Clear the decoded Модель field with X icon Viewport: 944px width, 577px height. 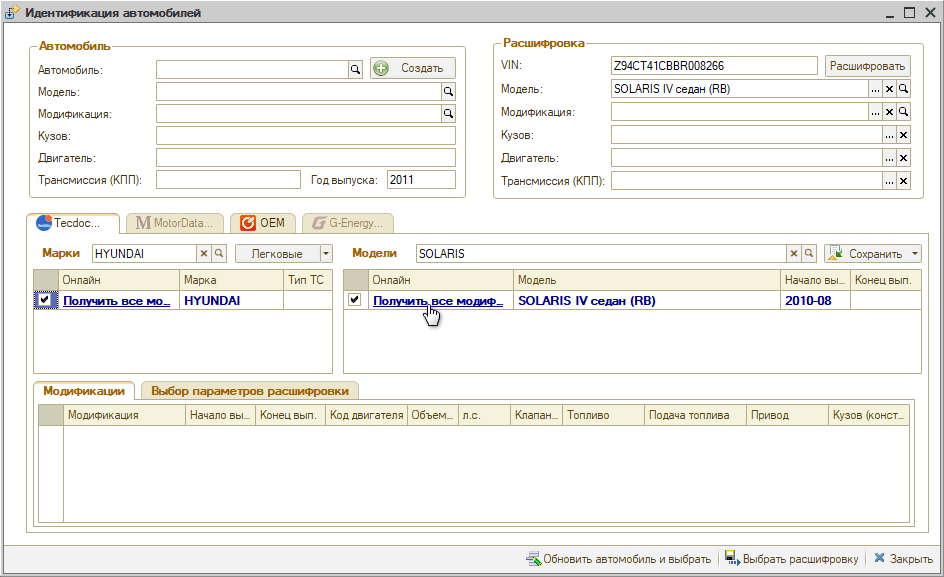[x=889, y=89]
